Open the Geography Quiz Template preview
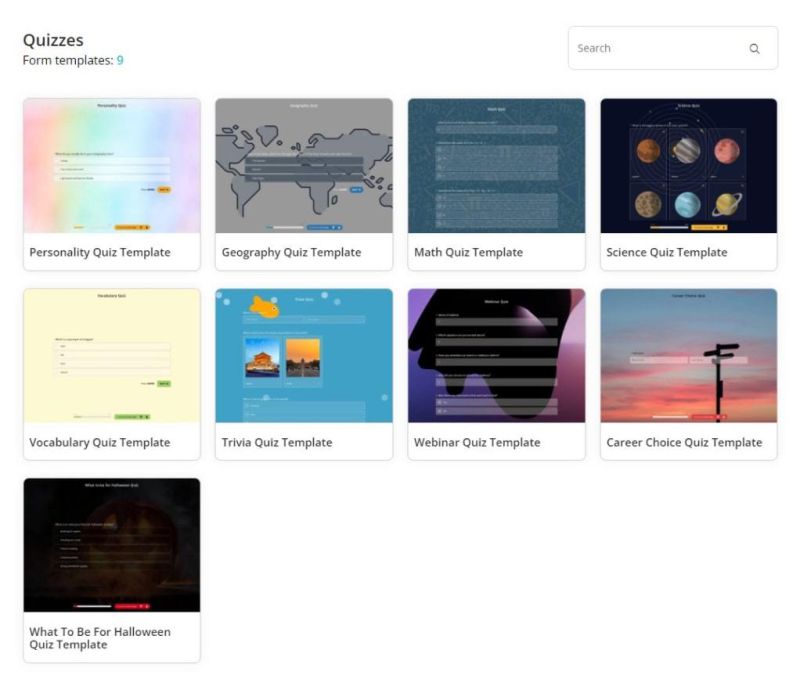Screen dimensions: 800x693 (x=303, y=165)
